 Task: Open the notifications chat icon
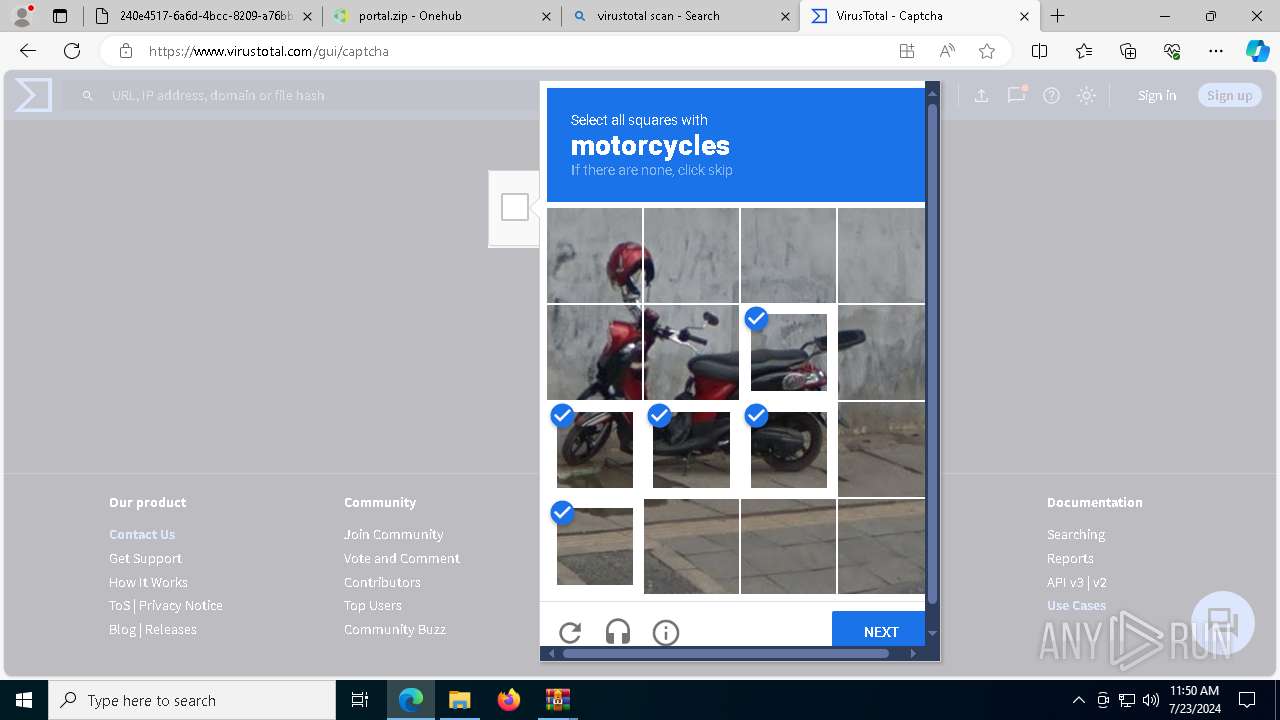[1016, 95]
